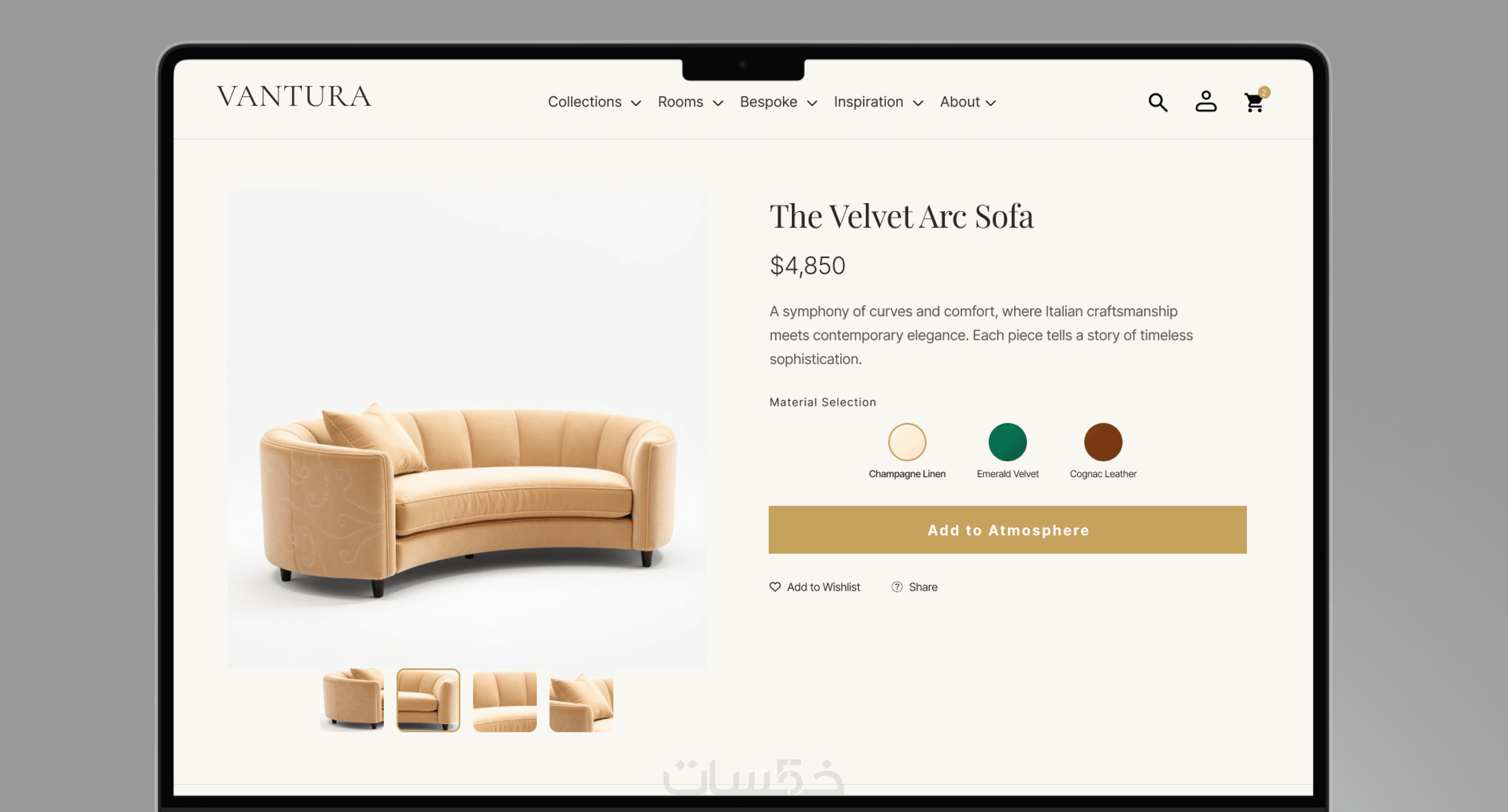Expand the Collections dropdown chevron
The height and width of the screenshot is (812, 1508).
coord(636,103)
